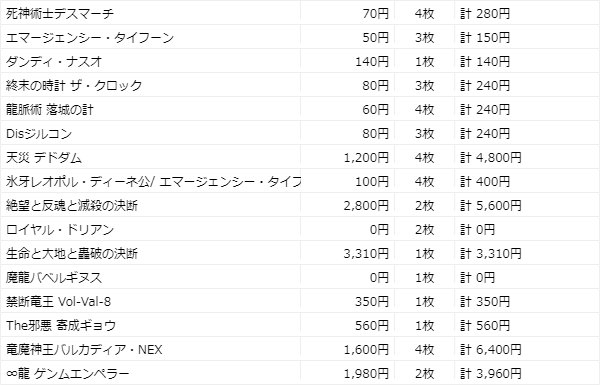Click 生命と大地と轟破の決断 card name

(72, 254)
